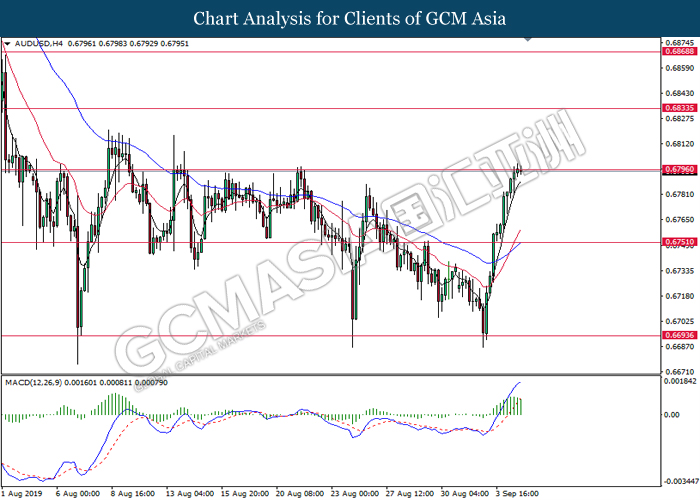The image size is (700, 500).
Task: Click the 0.68688 resistance price tag
Action: pos(680,52)
